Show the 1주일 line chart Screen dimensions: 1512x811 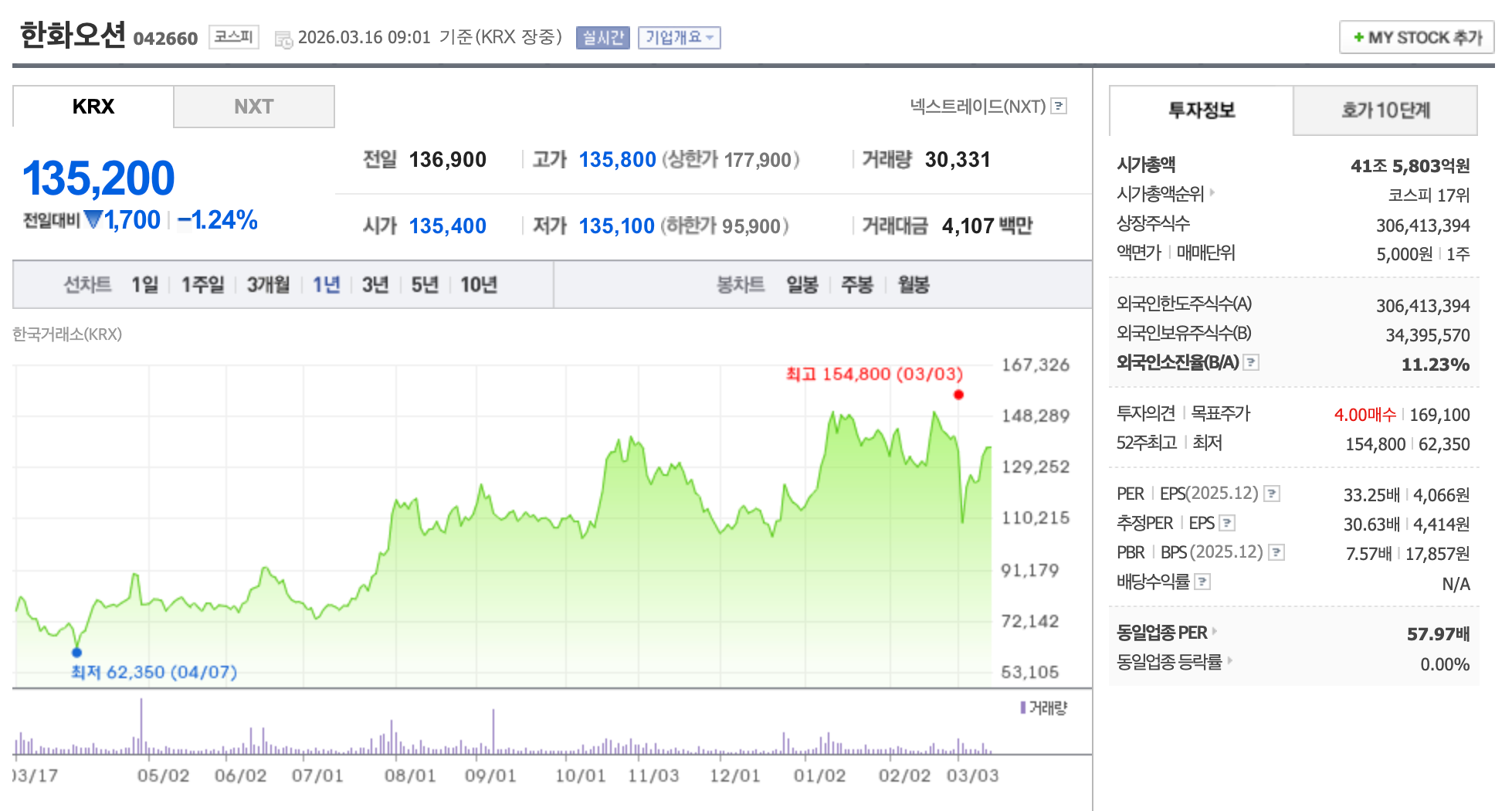(x=202, y=285)
